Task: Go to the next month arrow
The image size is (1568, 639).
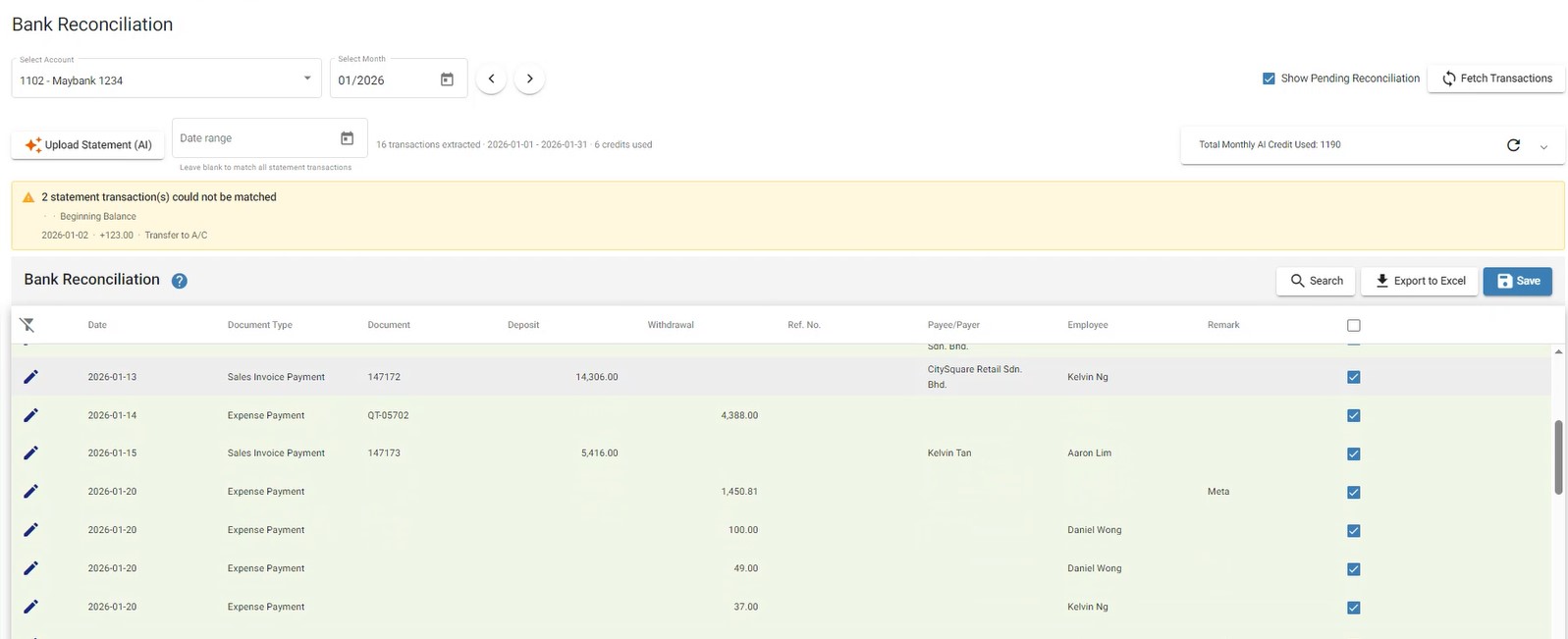Action: click(x=529, y=79)
